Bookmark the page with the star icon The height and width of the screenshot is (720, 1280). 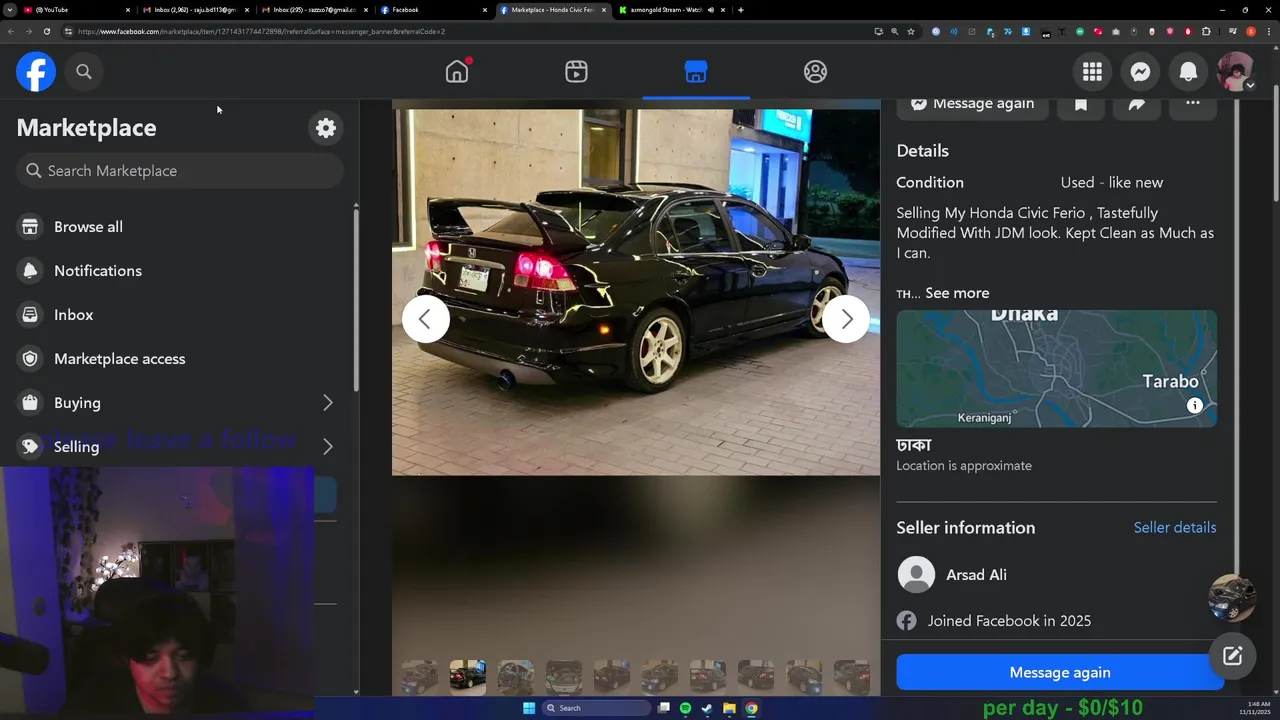[x=911, y=31]
